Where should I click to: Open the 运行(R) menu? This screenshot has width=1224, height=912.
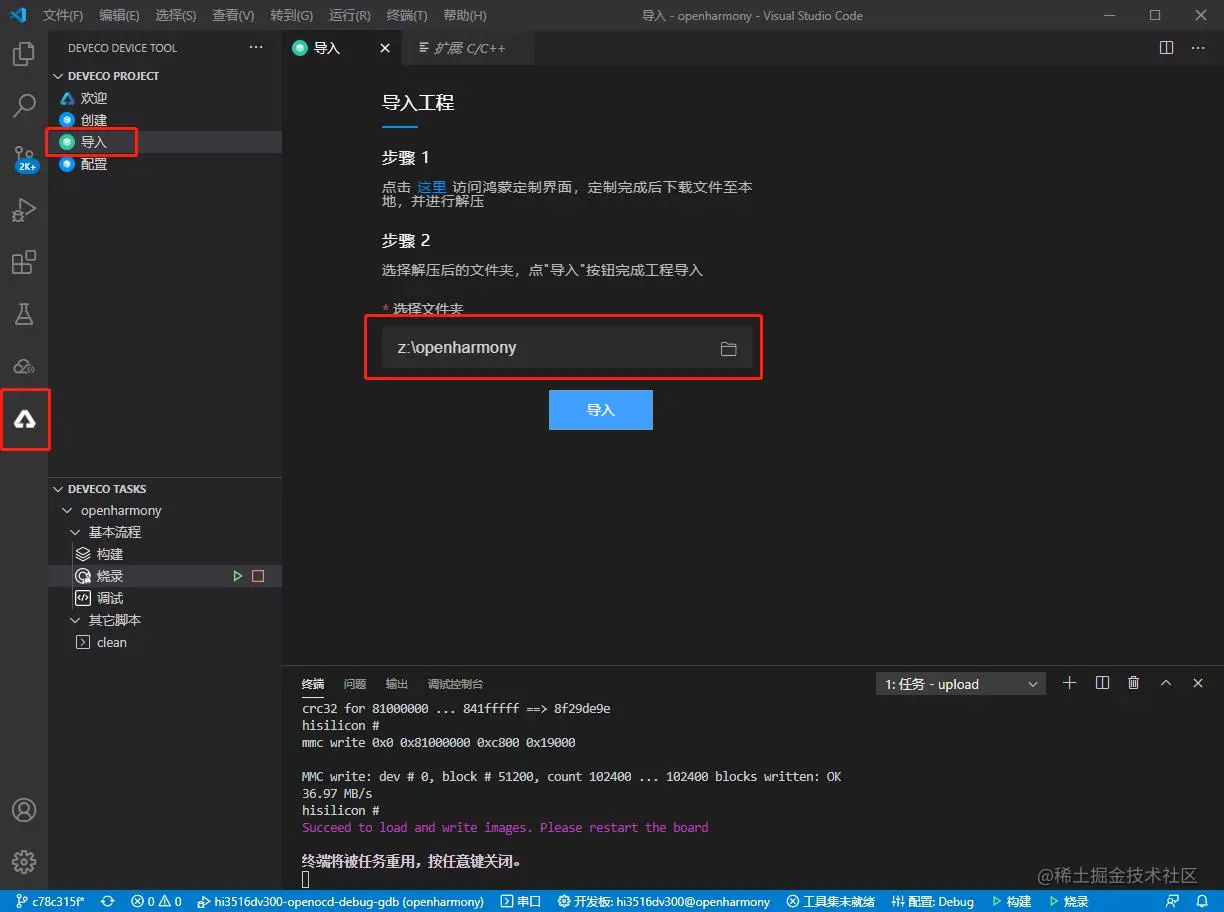point(349,15)
